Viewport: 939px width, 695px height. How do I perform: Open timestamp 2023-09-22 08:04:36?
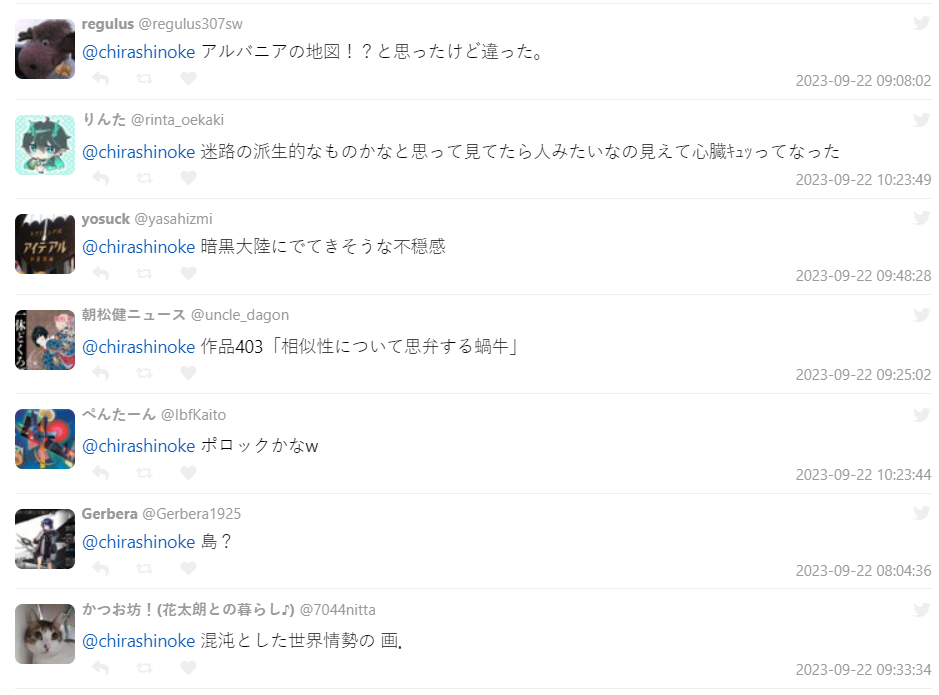click(863, 571)
